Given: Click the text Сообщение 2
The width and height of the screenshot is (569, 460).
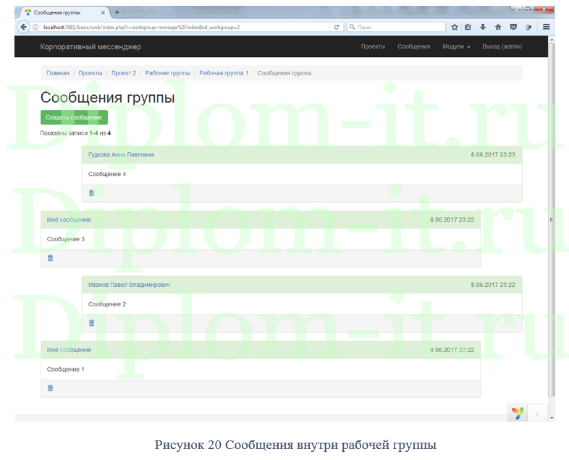Looking at the screenshot, I should point(107,304).
